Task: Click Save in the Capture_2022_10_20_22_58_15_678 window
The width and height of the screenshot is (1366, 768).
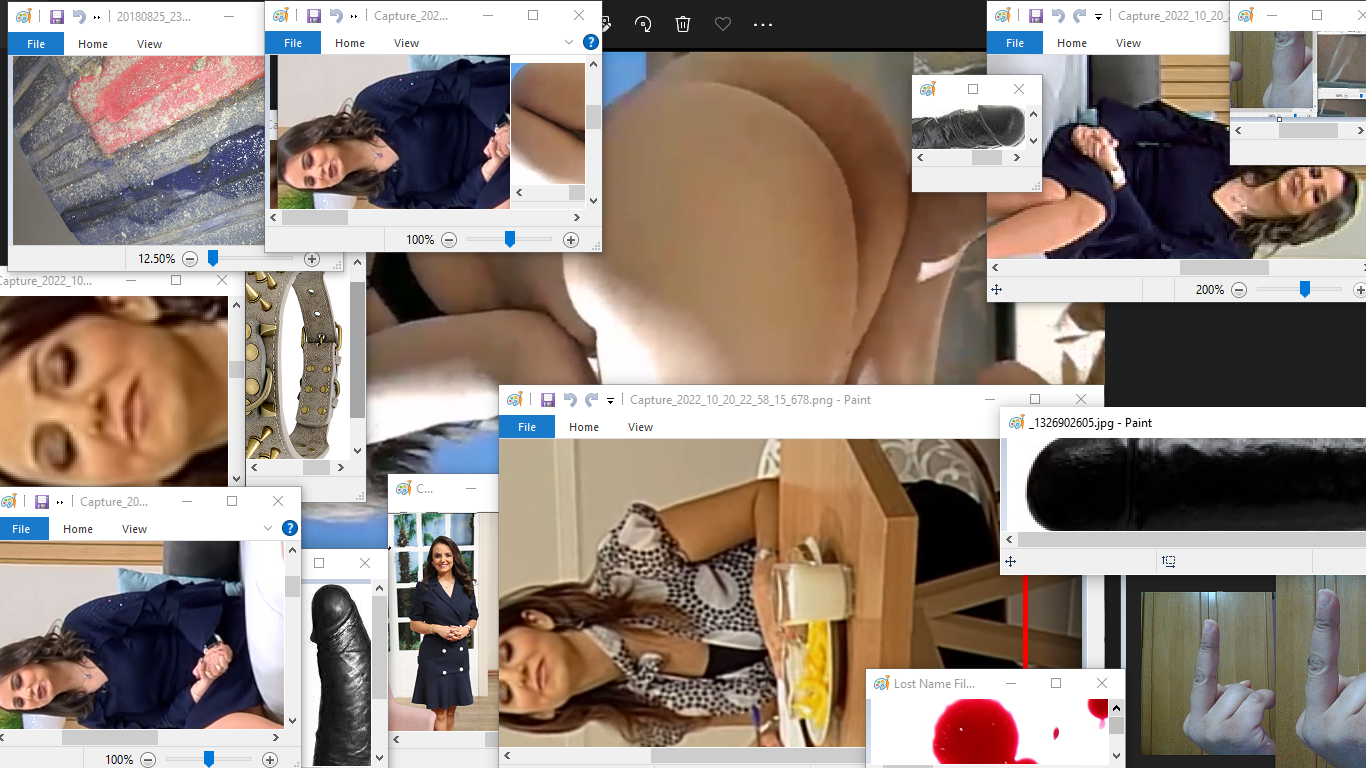Action: (547, 400)
